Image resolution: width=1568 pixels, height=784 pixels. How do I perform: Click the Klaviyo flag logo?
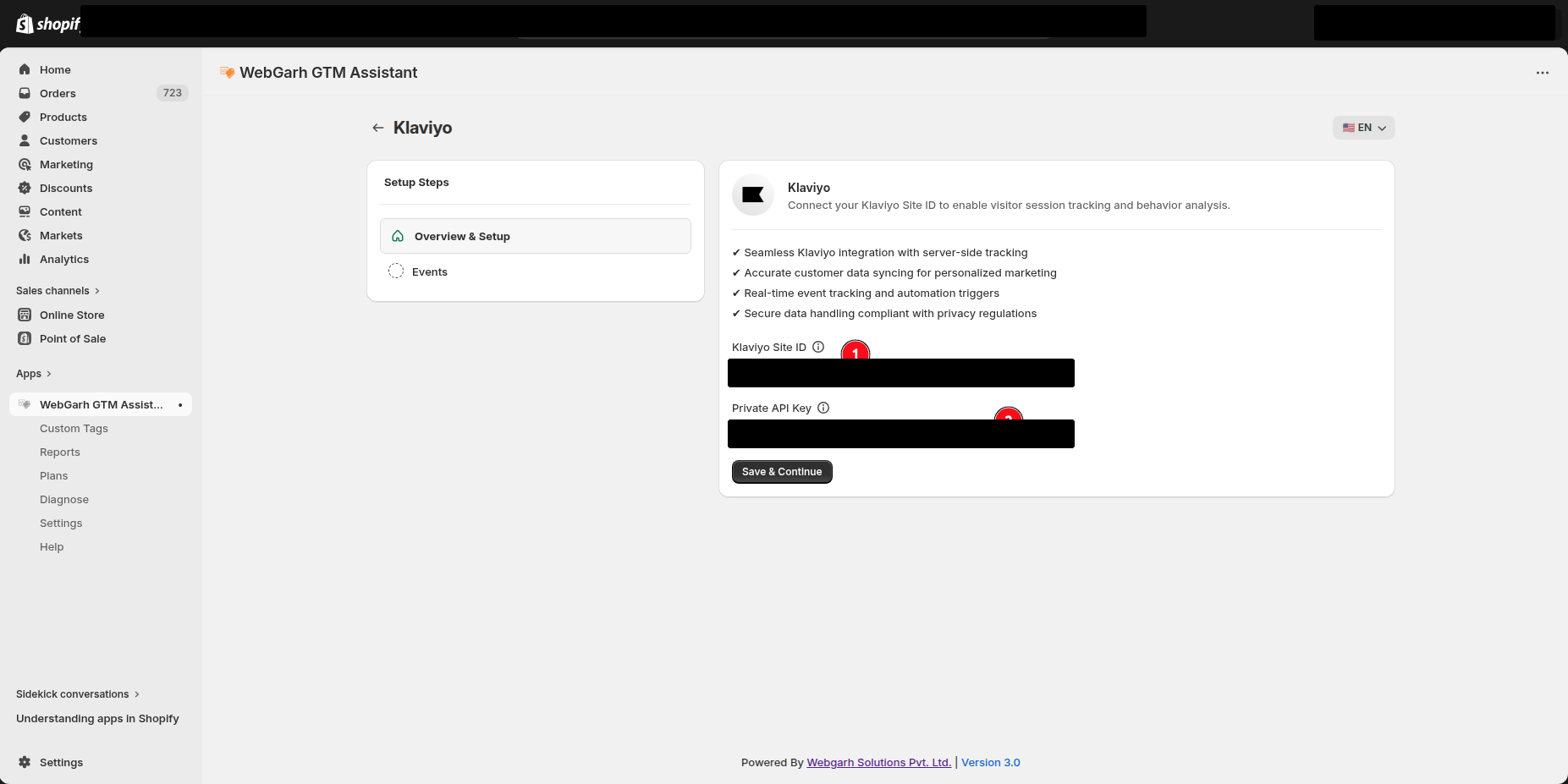(x=753, y=195)
